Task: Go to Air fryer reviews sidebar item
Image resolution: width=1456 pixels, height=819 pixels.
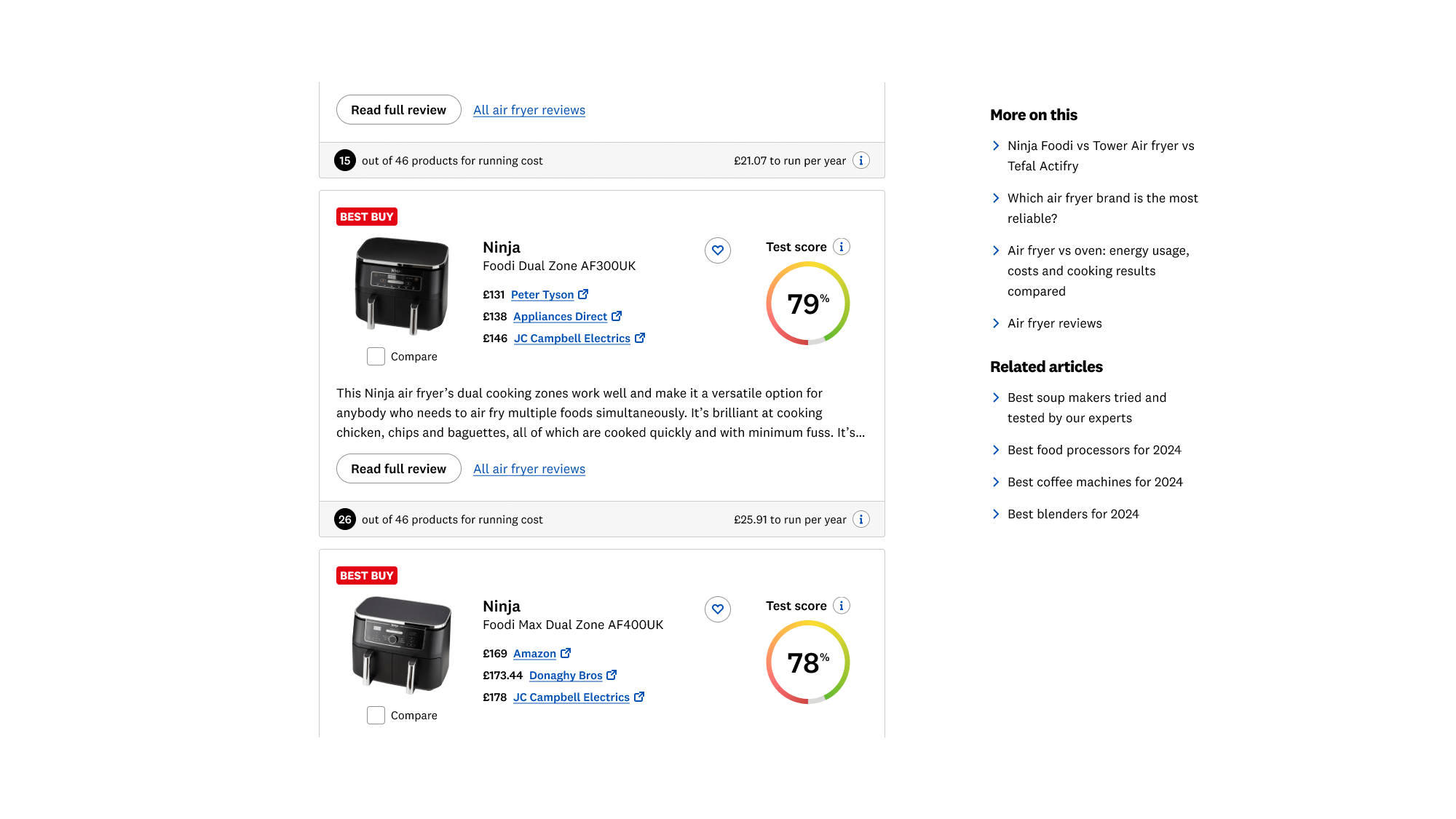Action: click(x=1054, y=323)
